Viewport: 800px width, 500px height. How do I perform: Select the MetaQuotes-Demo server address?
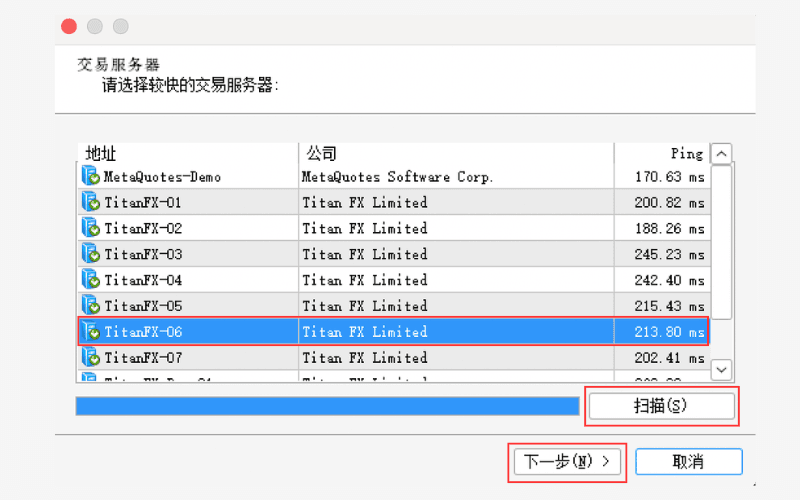[162, 177]
